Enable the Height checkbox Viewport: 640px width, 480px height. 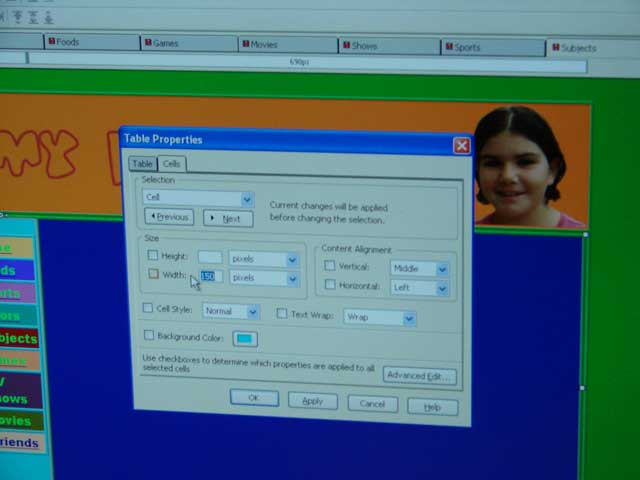[x=153, y=256]
